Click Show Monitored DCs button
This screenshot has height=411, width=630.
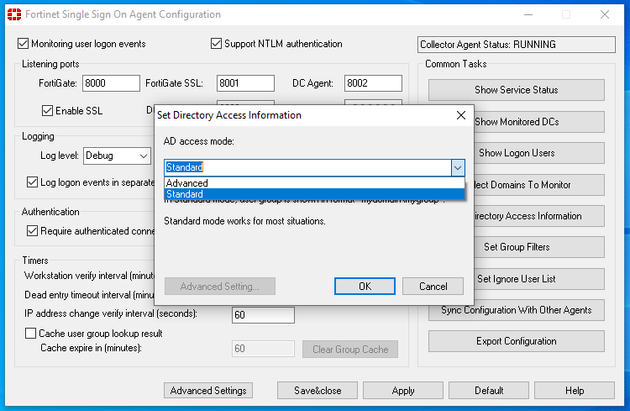pyautogui.click(x=539, y=122)
